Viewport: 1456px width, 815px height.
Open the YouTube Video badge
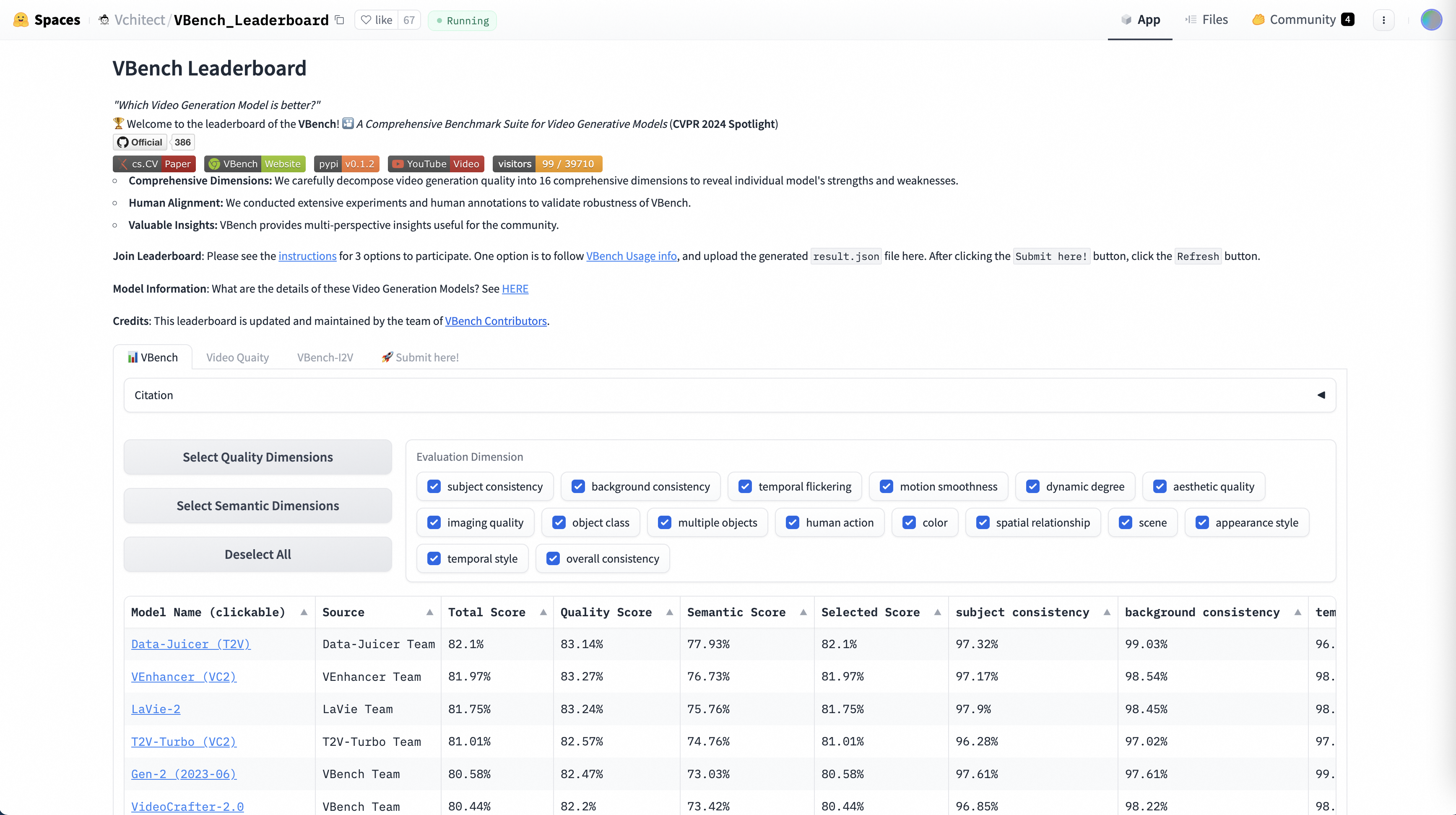[436, 164]
